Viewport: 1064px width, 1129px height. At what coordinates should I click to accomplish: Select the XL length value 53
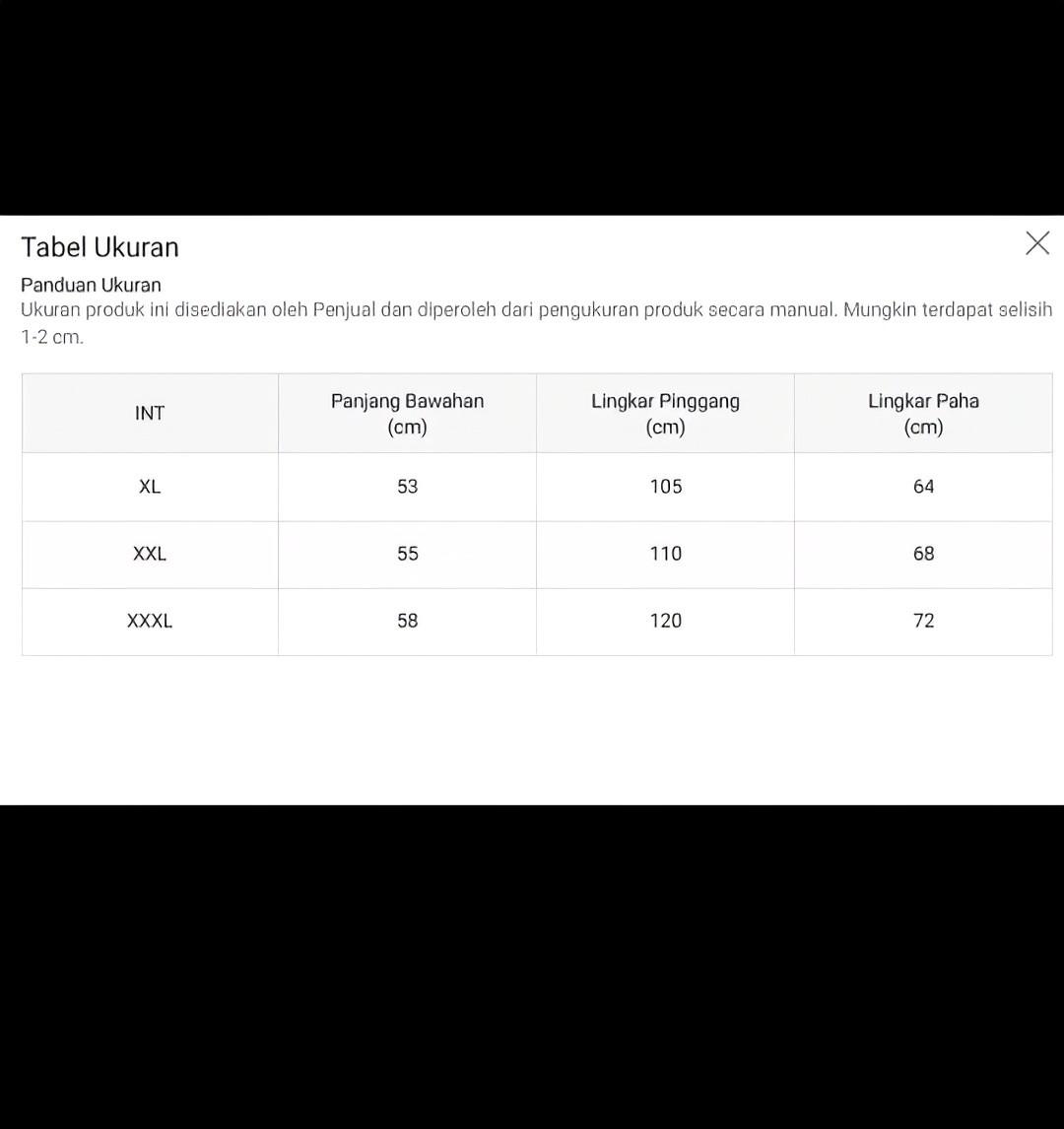[x=407, y=487]
